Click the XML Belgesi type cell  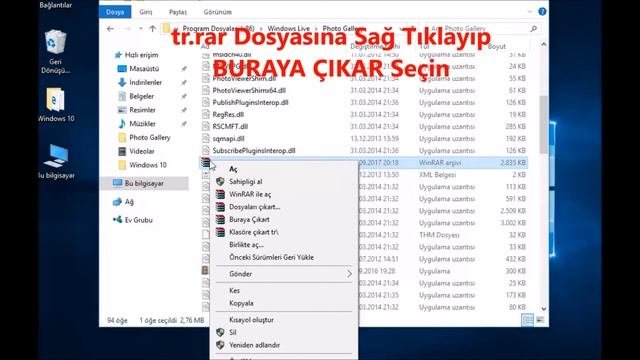coord(438,175)
